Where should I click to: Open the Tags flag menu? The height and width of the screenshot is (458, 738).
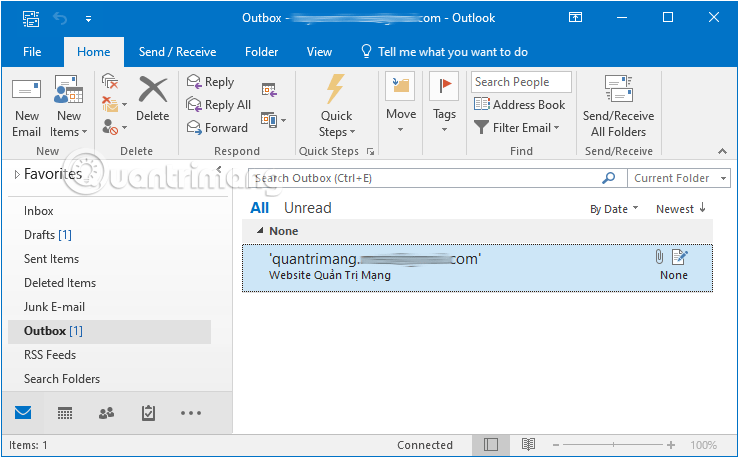pos(444,104)
